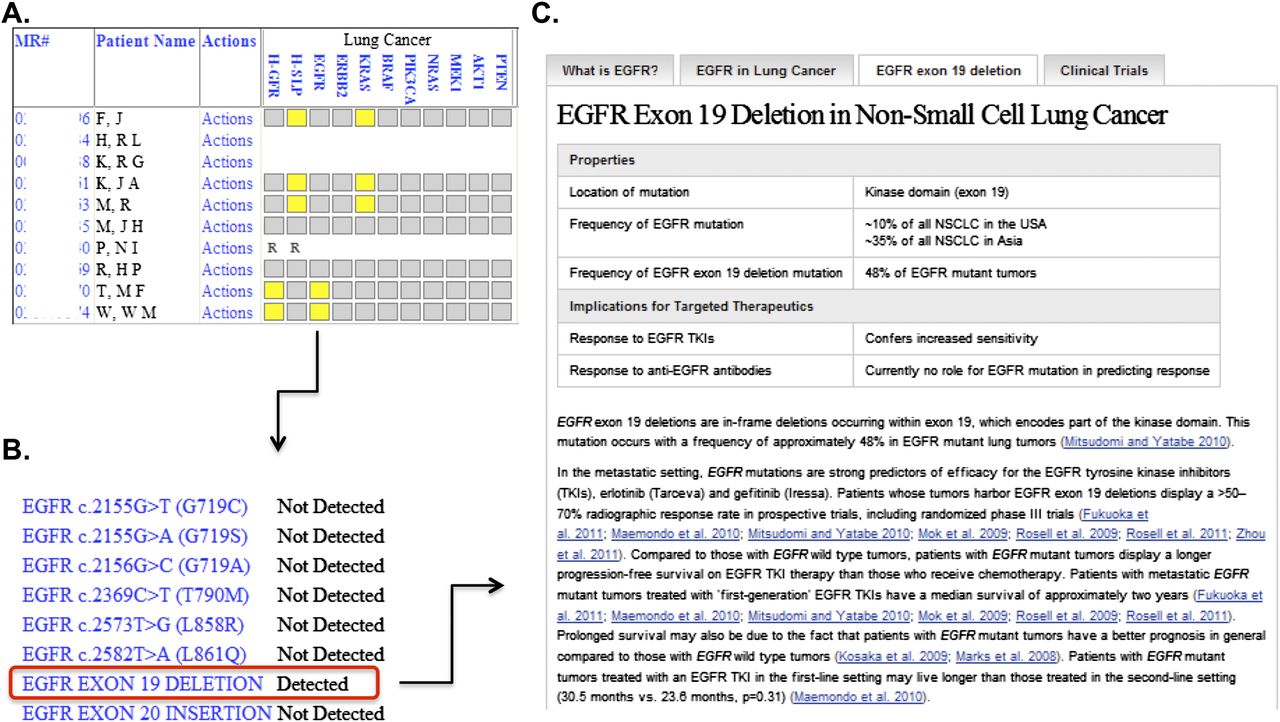Viewport: 1280px width, 722px height.
Task: Open the Clinical Trials tab
Action: [x=1104, y=70]
